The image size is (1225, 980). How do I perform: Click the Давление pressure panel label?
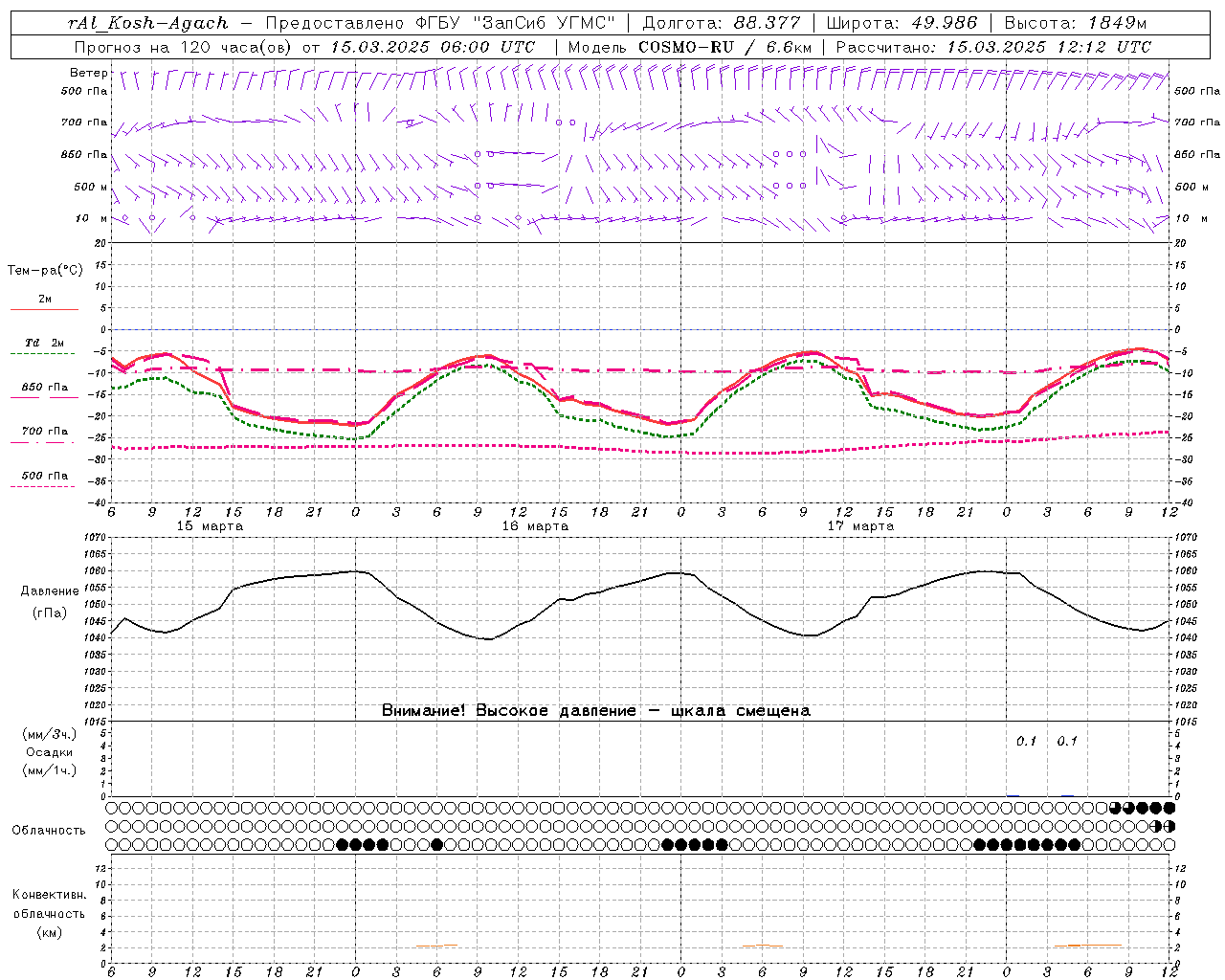coord(50,591)
